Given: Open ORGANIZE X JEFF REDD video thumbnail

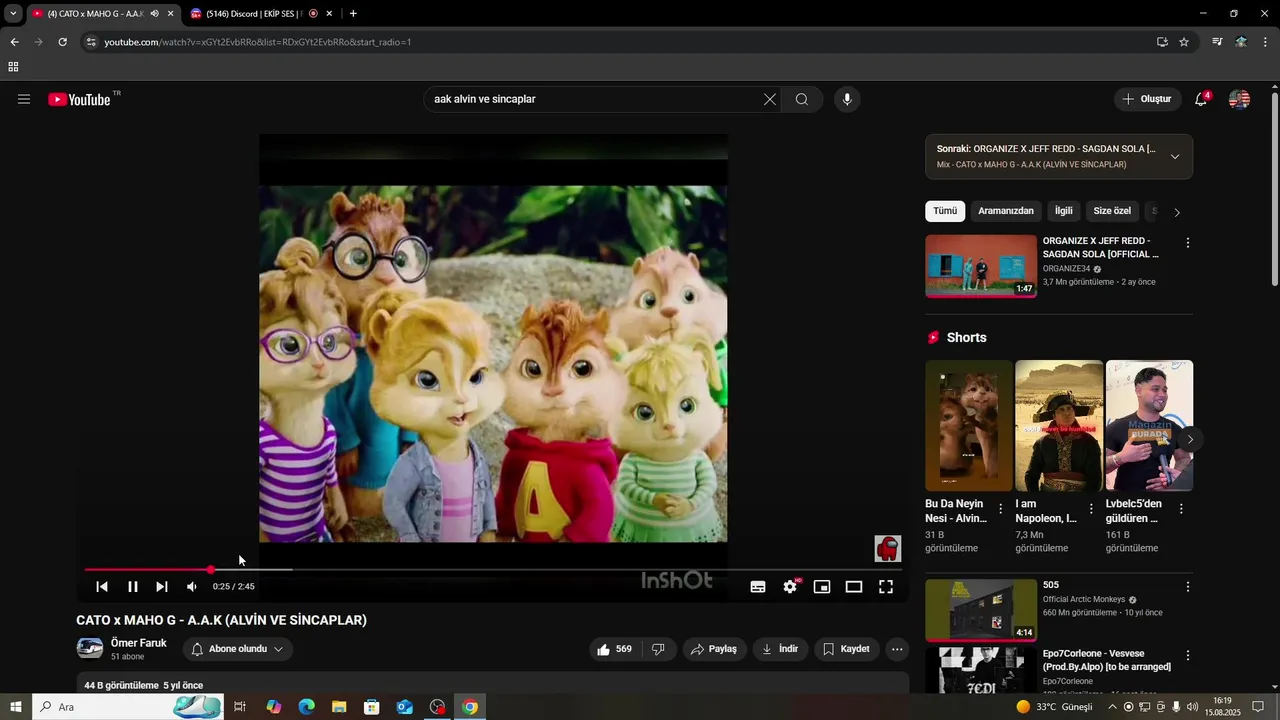Looking at the screenshot, I should tap(981, 266).
